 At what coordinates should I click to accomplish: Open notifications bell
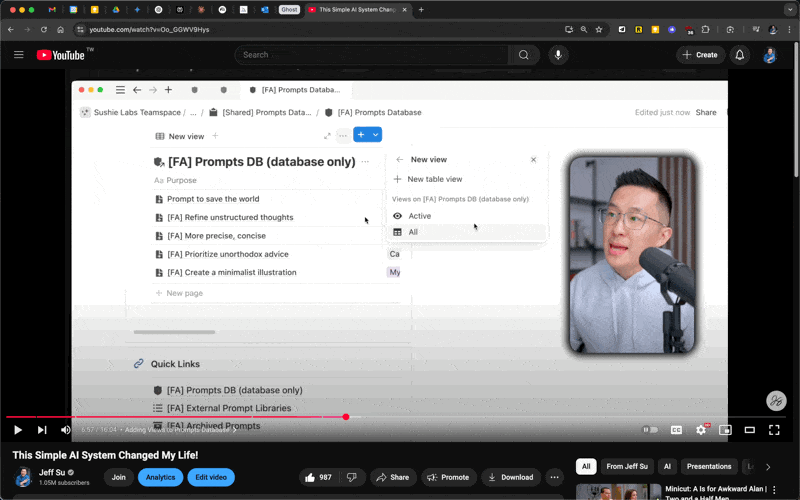pyautogui.click(x=740, y=55)
